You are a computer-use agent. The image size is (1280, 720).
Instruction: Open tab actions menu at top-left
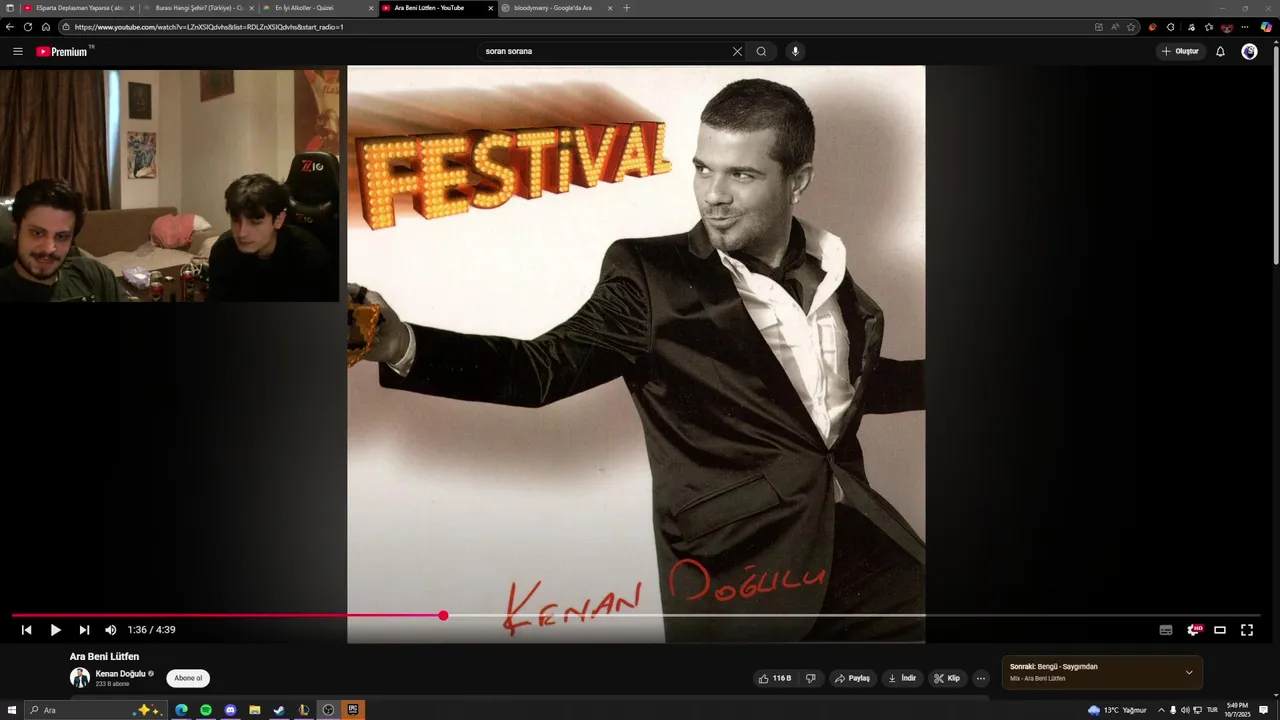point(10,8)
